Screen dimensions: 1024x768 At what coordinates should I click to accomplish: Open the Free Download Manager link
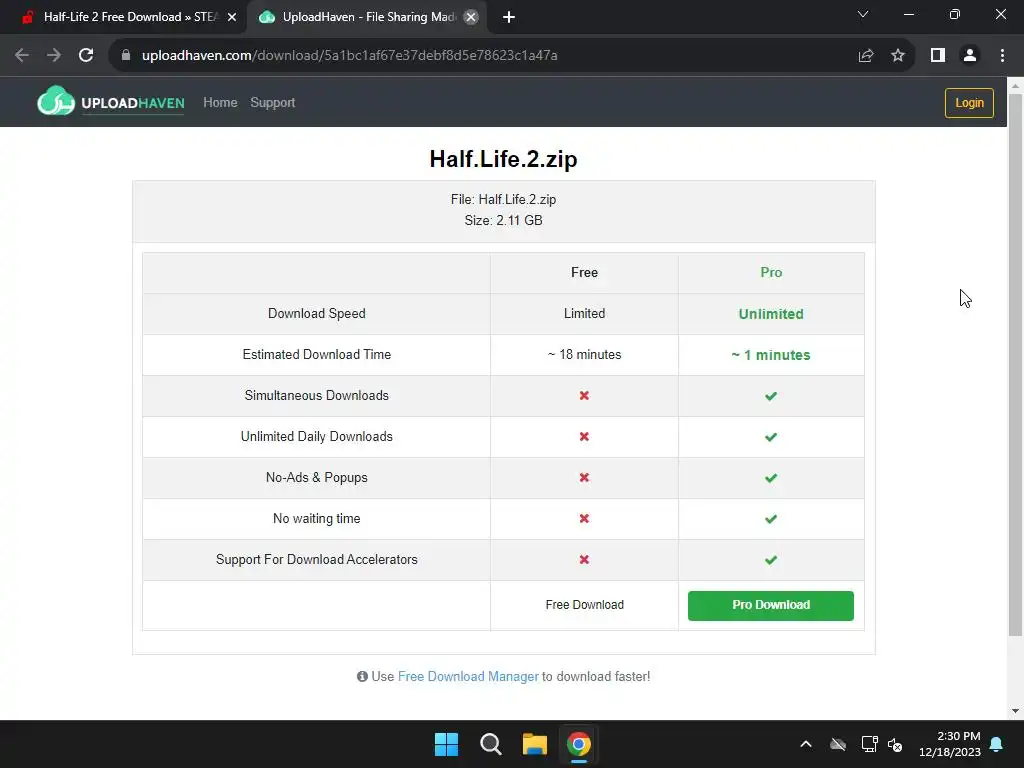[x=468, y=677]
